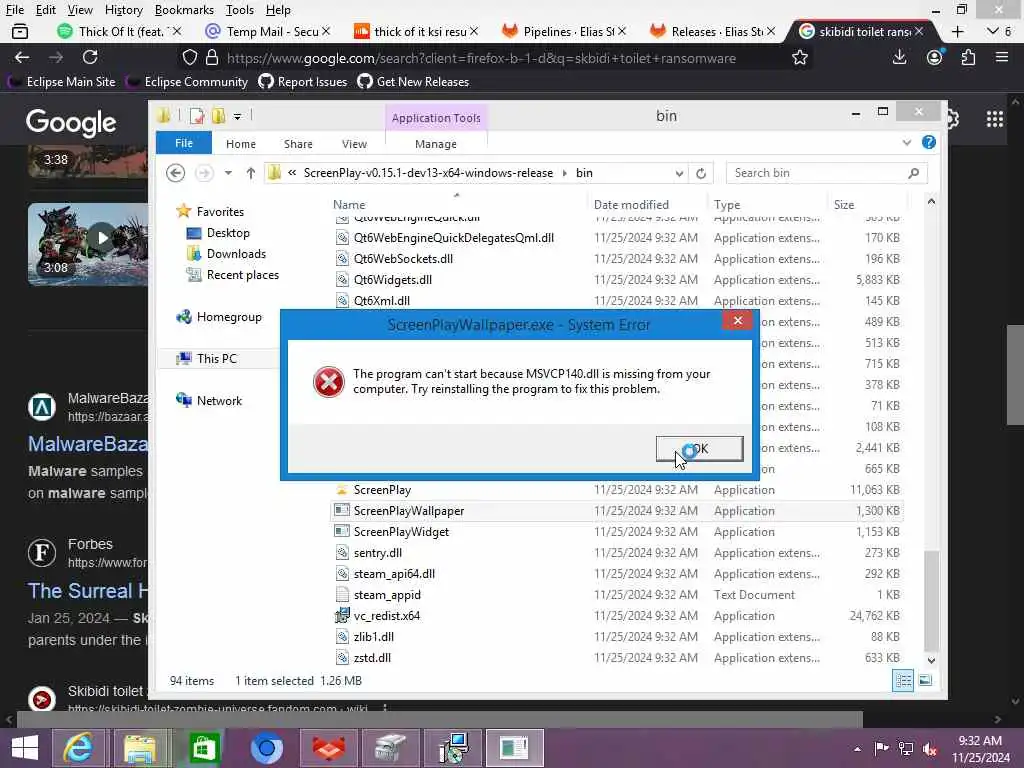This screenshot has height=768, width=1024.
Task: Switch Explorer to details view icon
Action: coord(903,680)
